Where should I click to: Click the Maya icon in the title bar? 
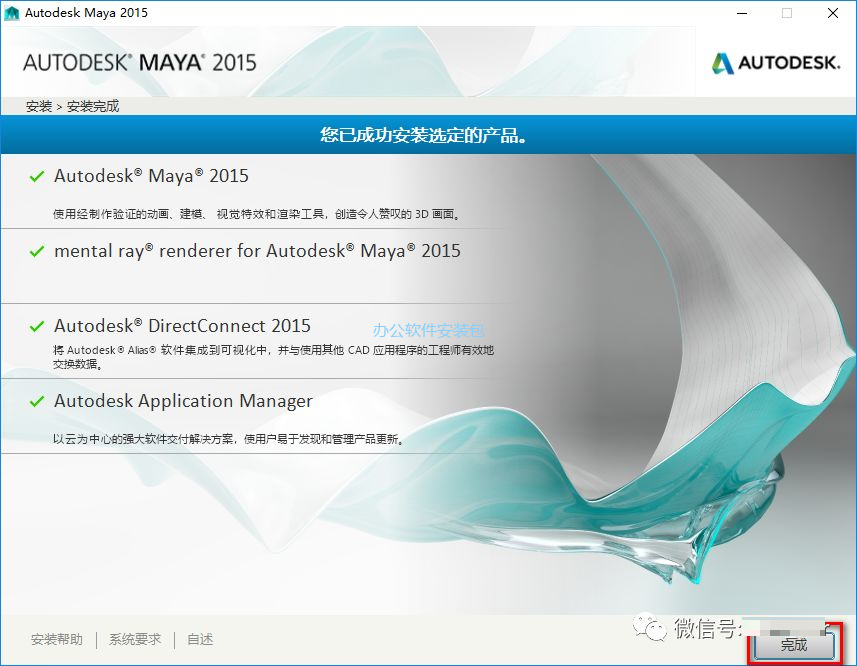click(x=13, y=13)
